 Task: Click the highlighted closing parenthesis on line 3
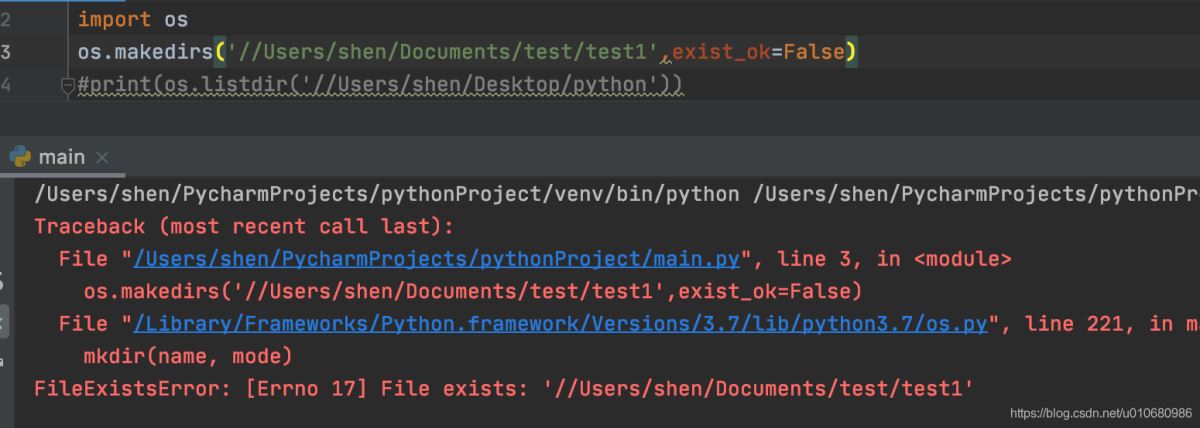point(850,52)
